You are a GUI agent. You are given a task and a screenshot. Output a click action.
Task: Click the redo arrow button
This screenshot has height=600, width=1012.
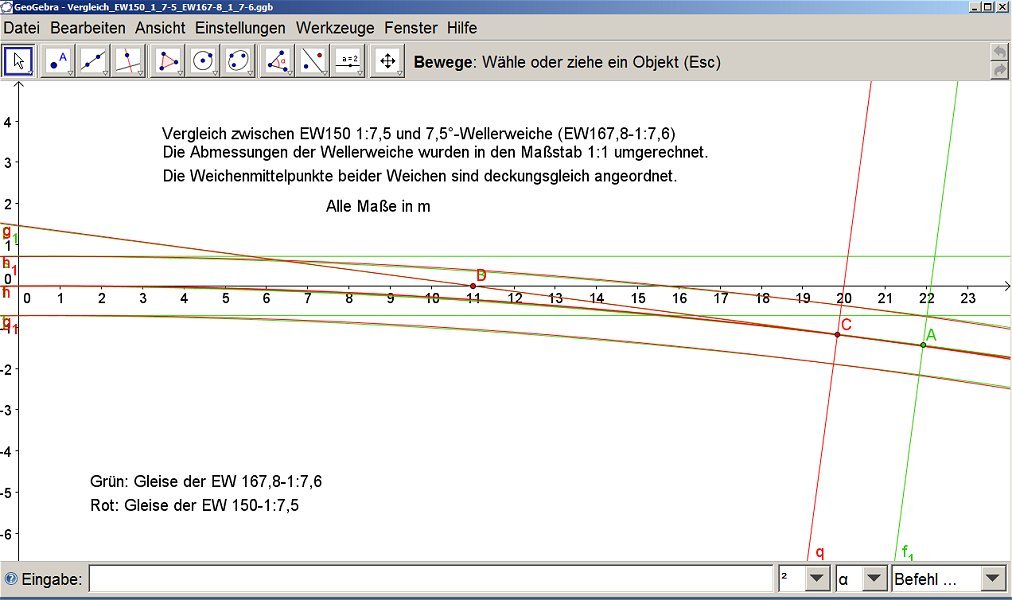tap(998, 70)
